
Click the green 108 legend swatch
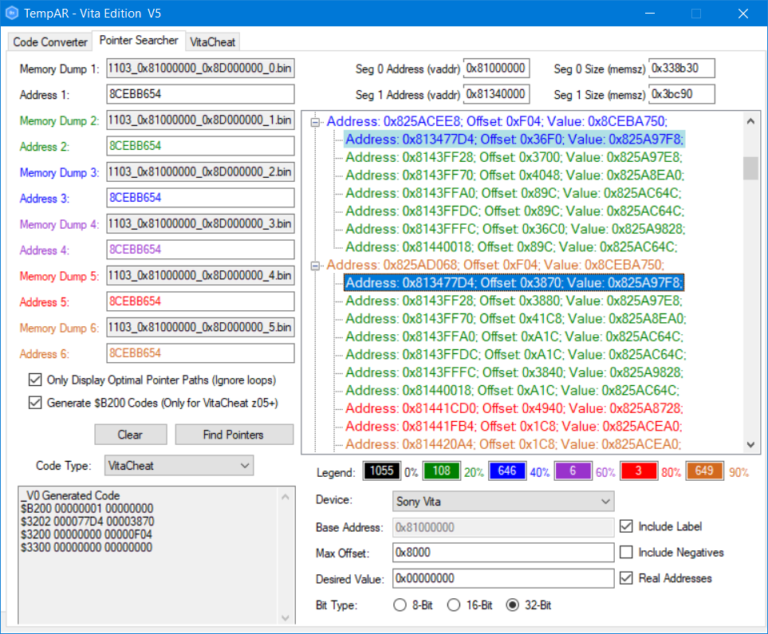coord(442,471)
